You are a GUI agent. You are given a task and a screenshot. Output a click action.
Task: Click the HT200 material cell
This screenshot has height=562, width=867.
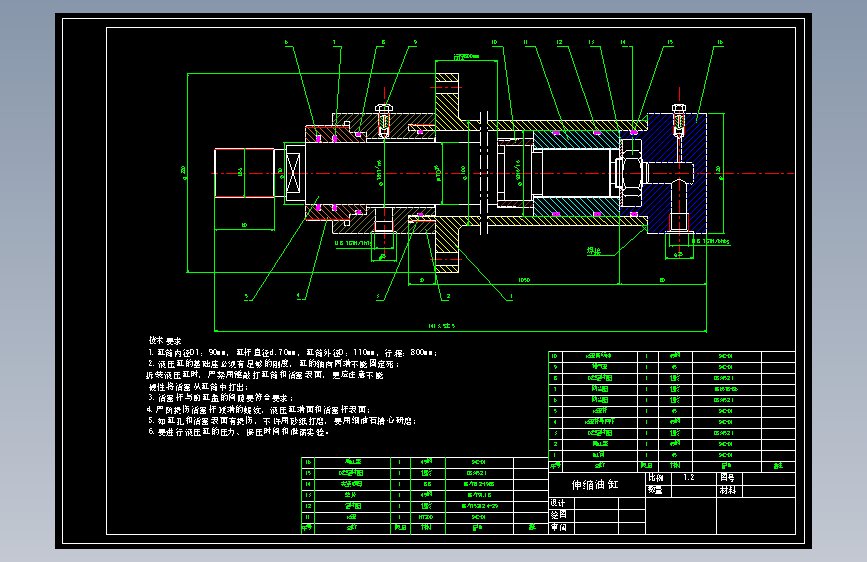click(x=426, y=517)
